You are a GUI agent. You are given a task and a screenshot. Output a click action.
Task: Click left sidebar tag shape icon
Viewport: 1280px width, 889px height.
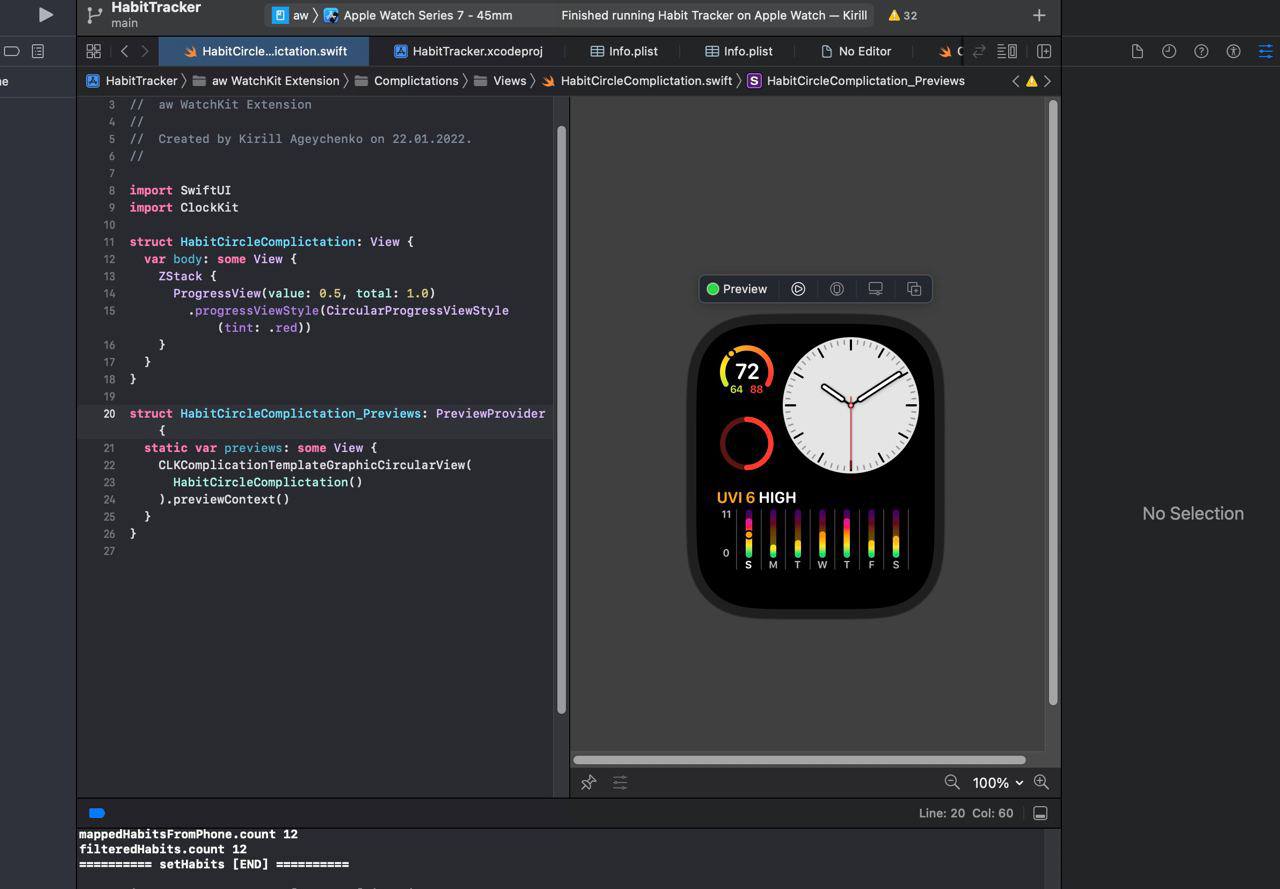click(12, 51)
